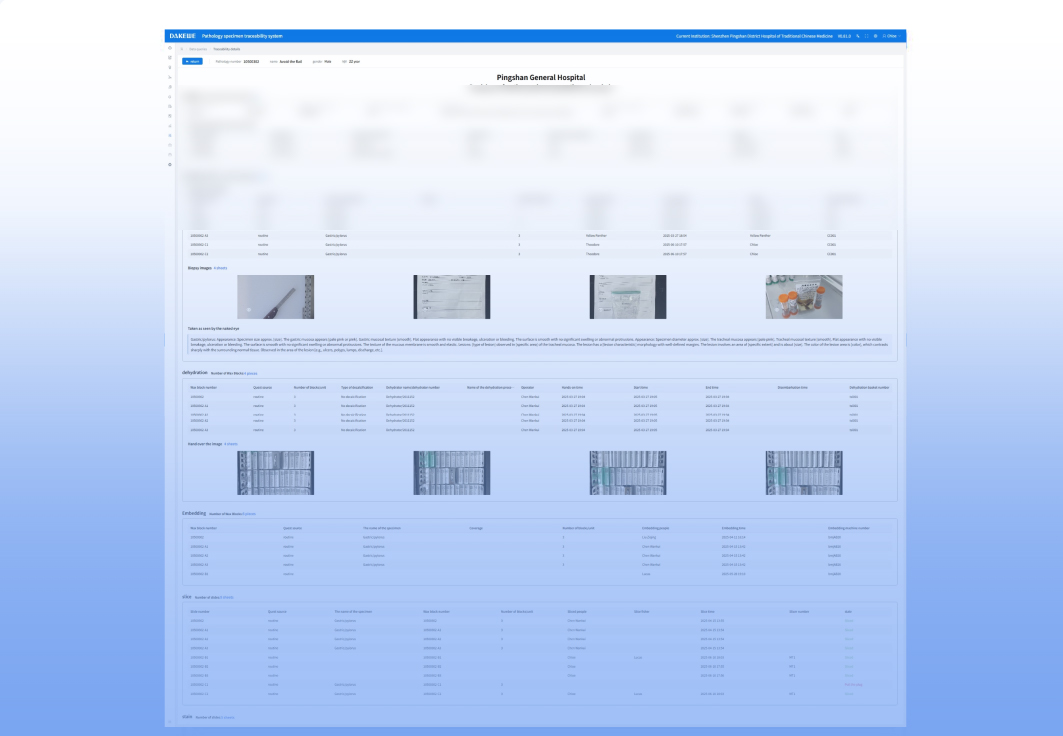Click the embedding wax blocks count link
The image size is (1063, 736).
pyautogui.click(x=249, y=514)
